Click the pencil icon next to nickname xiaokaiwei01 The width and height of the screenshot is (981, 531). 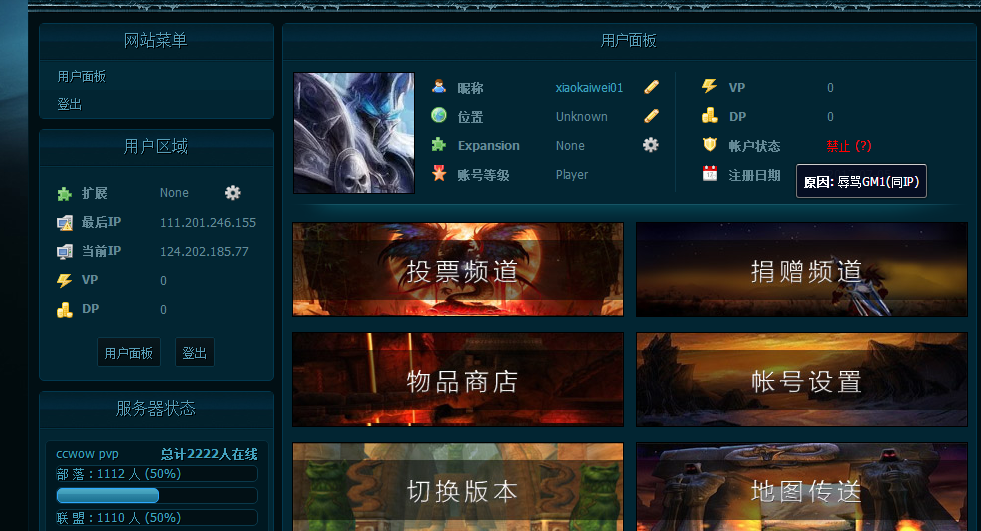click(x=651, y=87)
